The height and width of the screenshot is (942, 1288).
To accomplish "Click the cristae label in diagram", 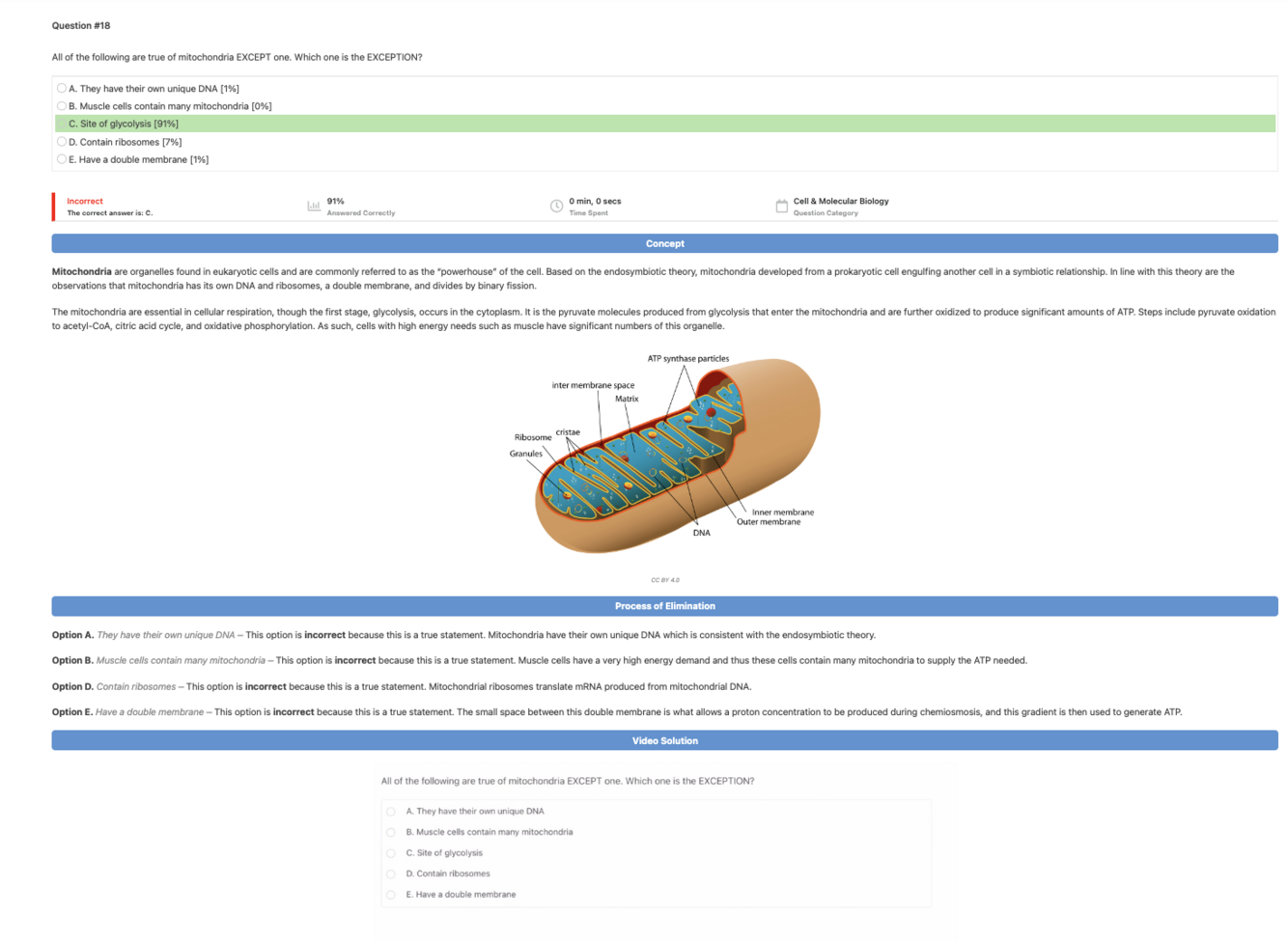I will tap(568, 431).
